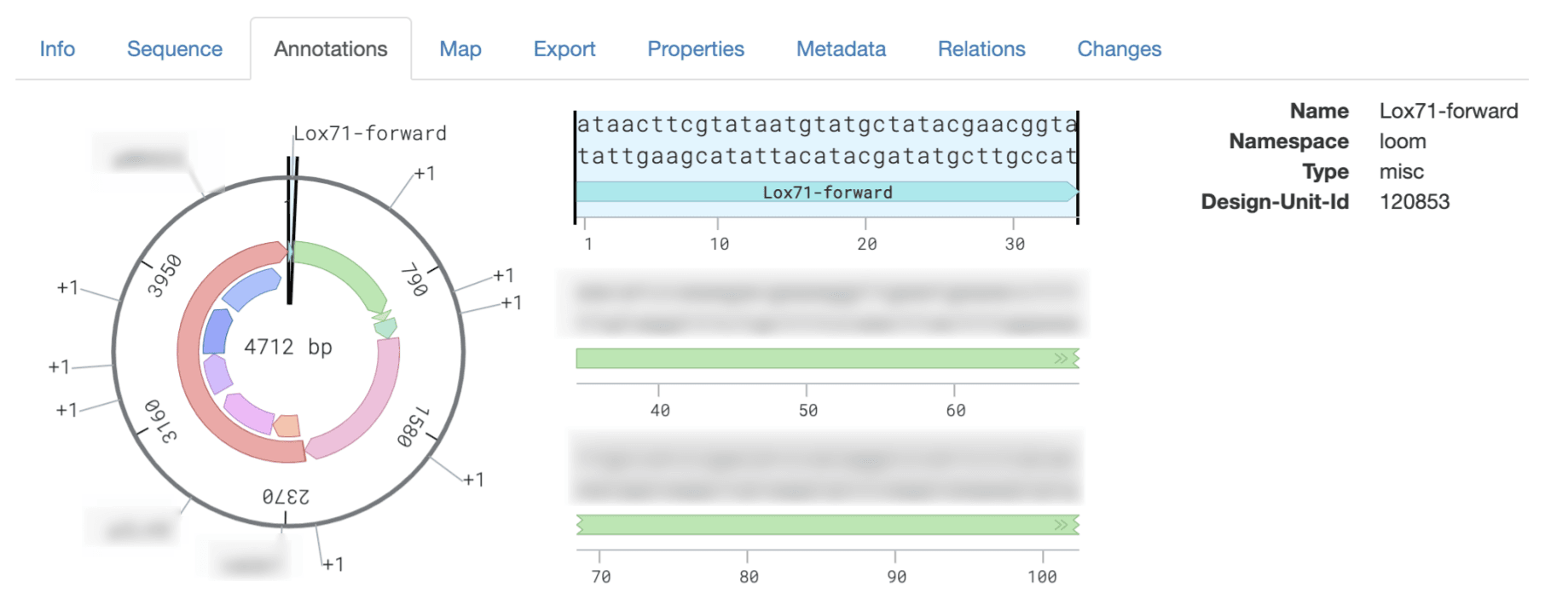Click the Lox71-forward label on plasmid map

[x=370, y=134]
